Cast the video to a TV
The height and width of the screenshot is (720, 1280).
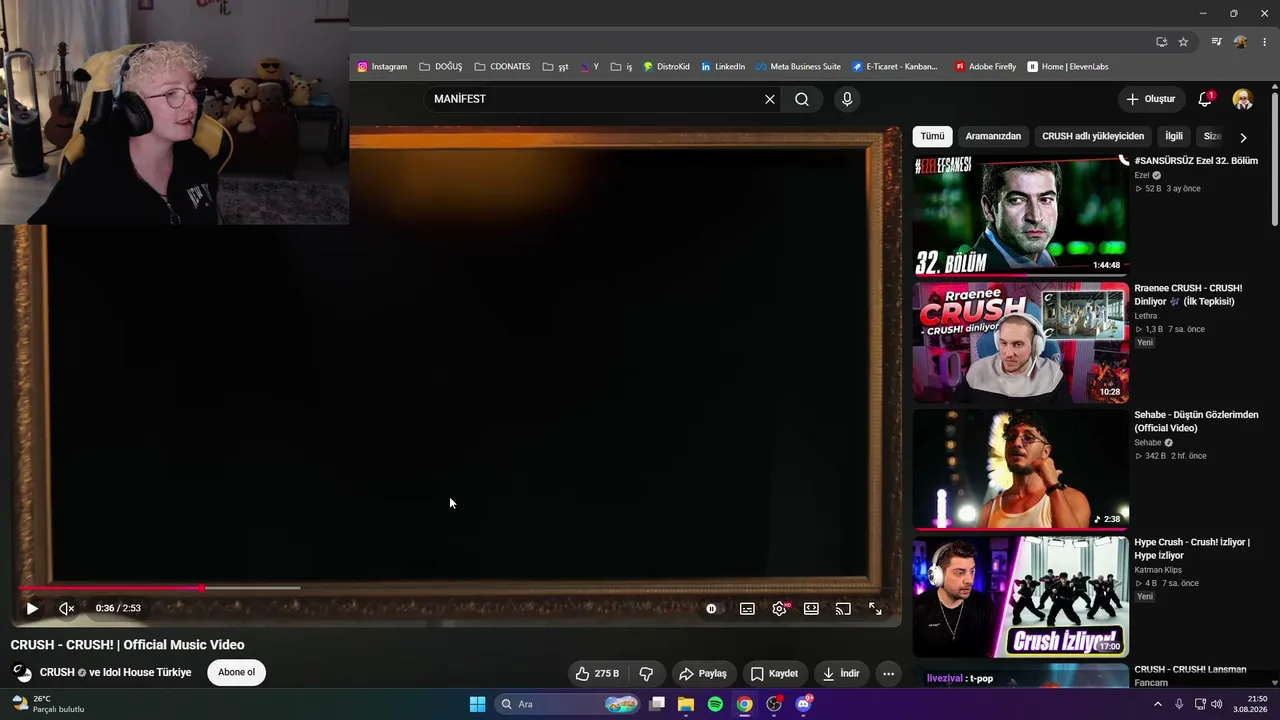click(843, 608)
